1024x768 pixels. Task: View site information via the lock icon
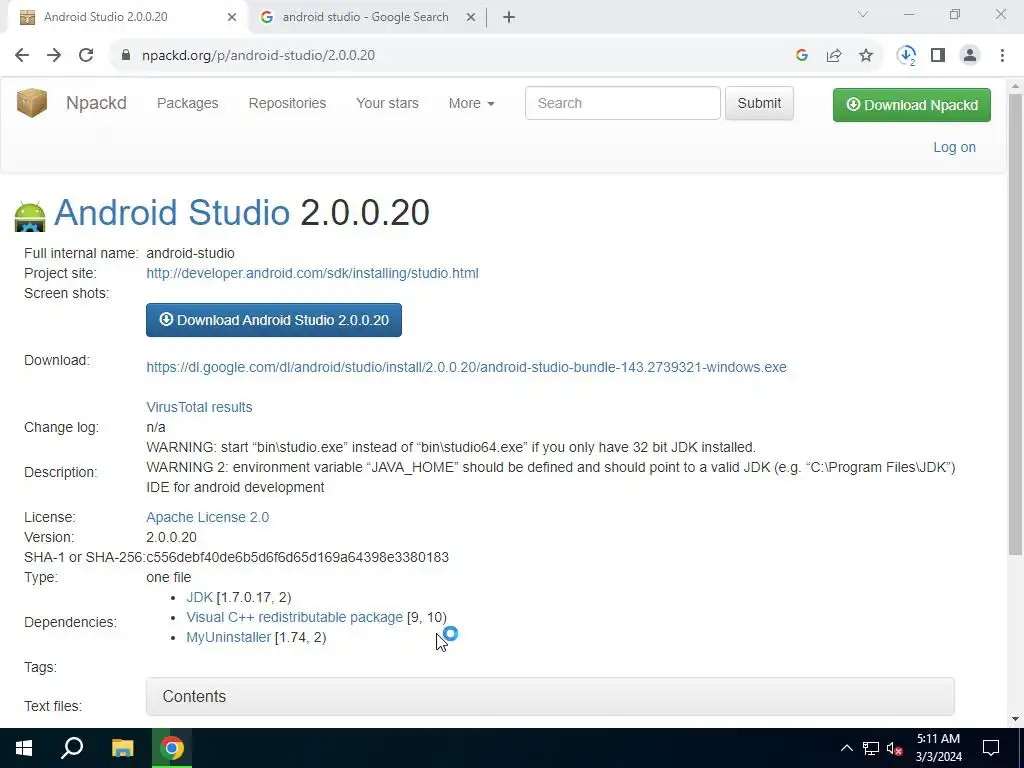[x=126, y=56]
